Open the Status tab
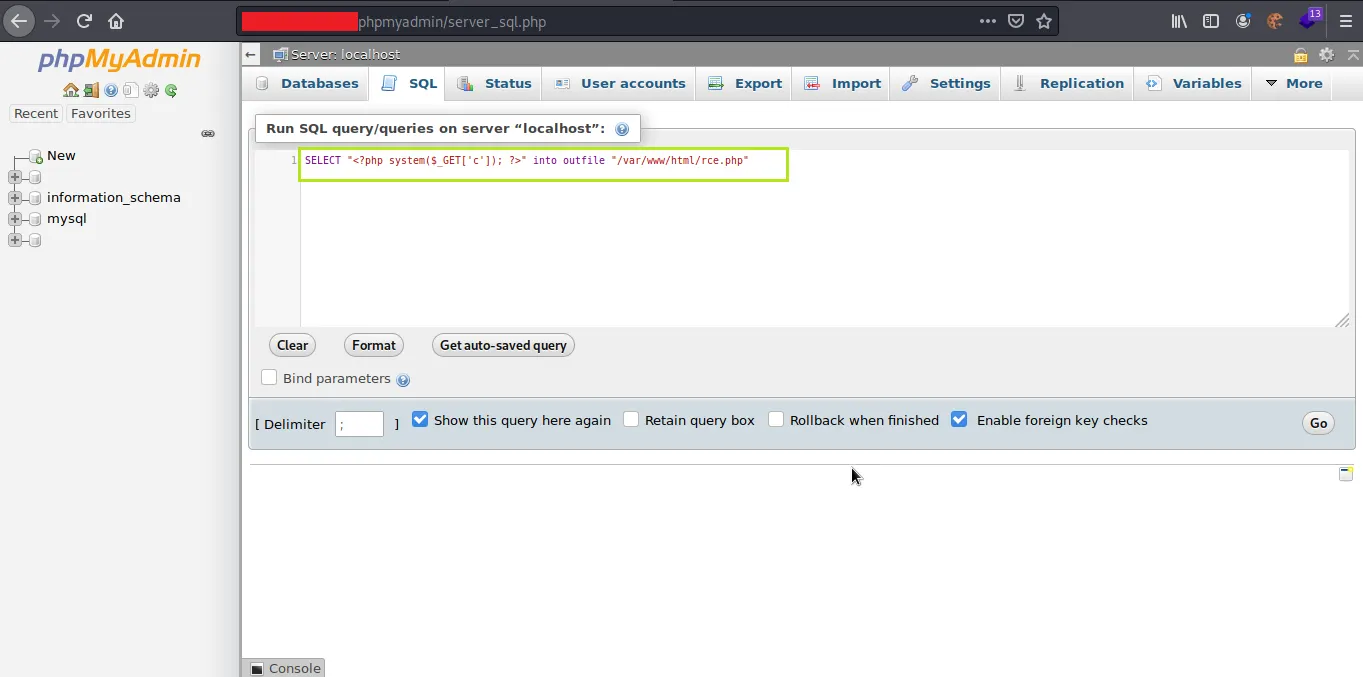 coord(495,83)
